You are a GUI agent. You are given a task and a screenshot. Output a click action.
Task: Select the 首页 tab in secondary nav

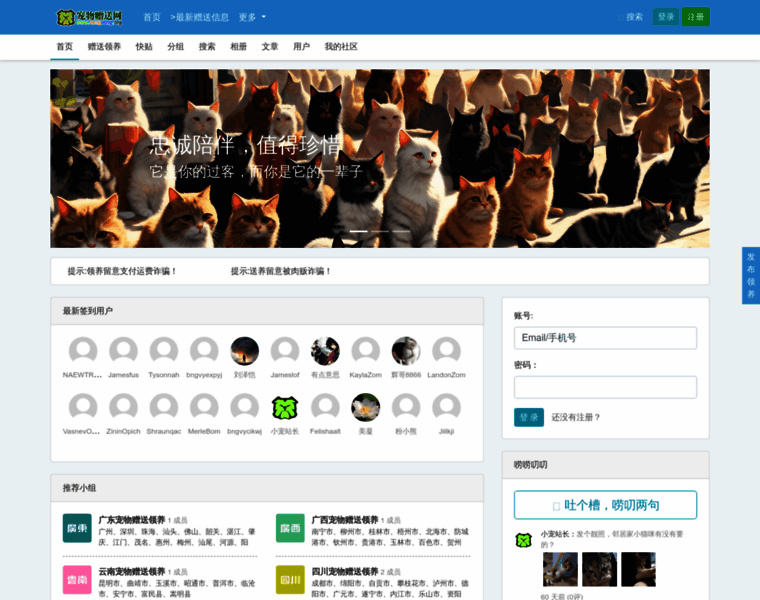(x=64, y=47)
